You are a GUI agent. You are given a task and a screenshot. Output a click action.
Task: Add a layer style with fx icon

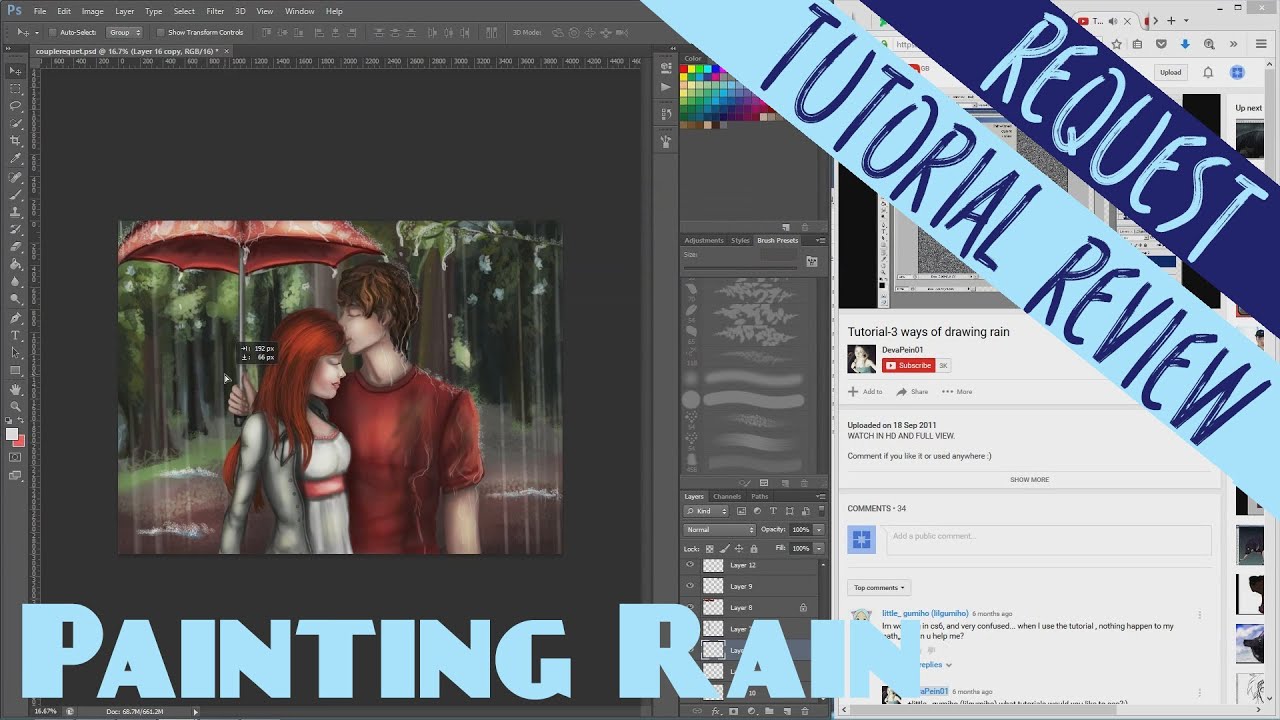pos(716,711)
